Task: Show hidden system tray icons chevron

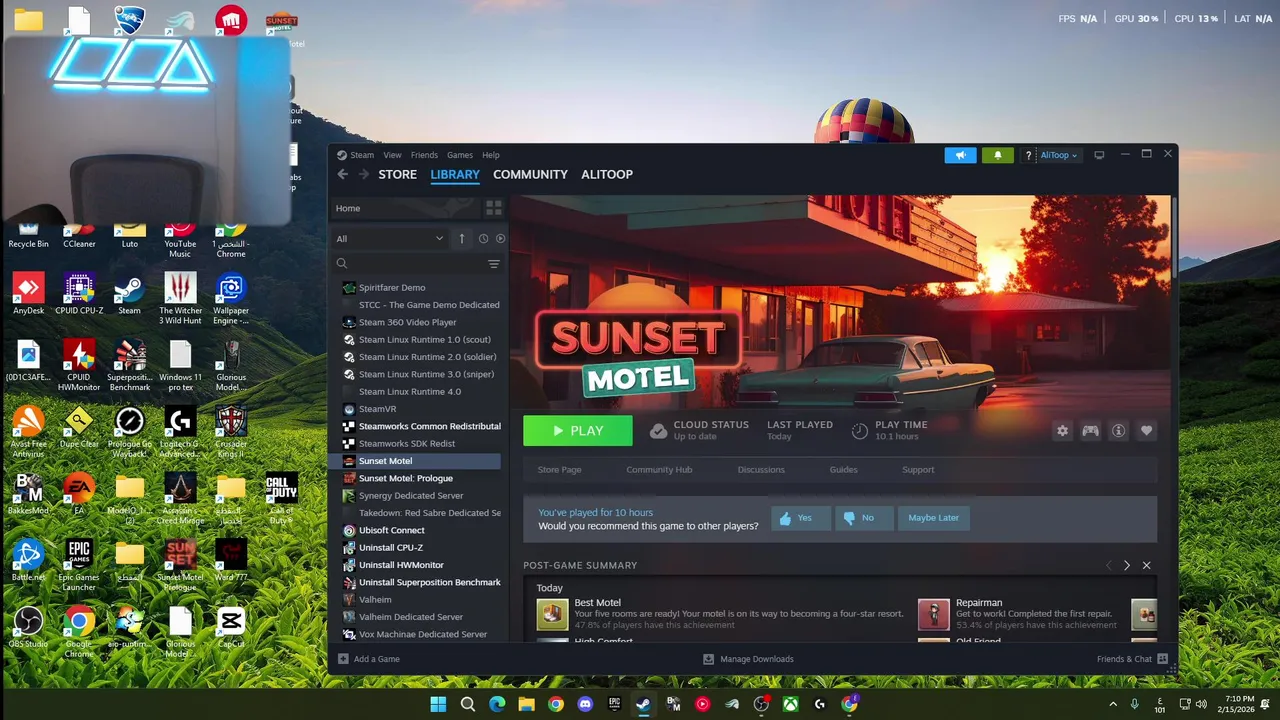Action: point(1113,704)
